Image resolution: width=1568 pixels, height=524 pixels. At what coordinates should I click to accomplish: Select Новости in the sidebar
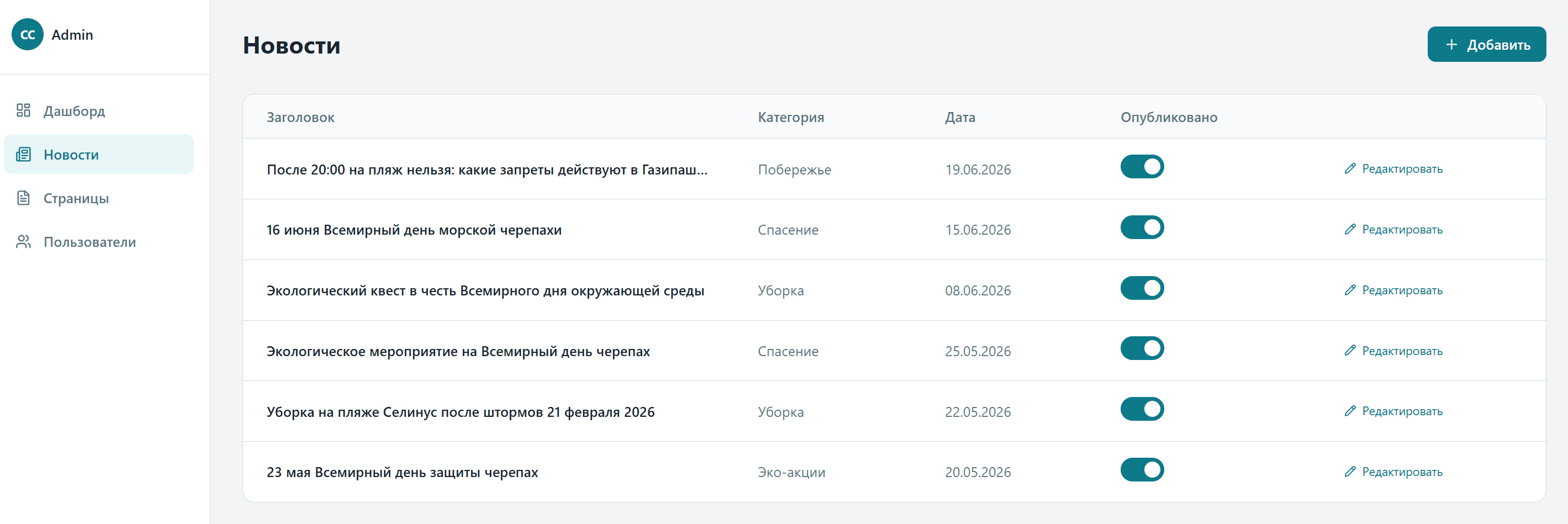point(99,154)
